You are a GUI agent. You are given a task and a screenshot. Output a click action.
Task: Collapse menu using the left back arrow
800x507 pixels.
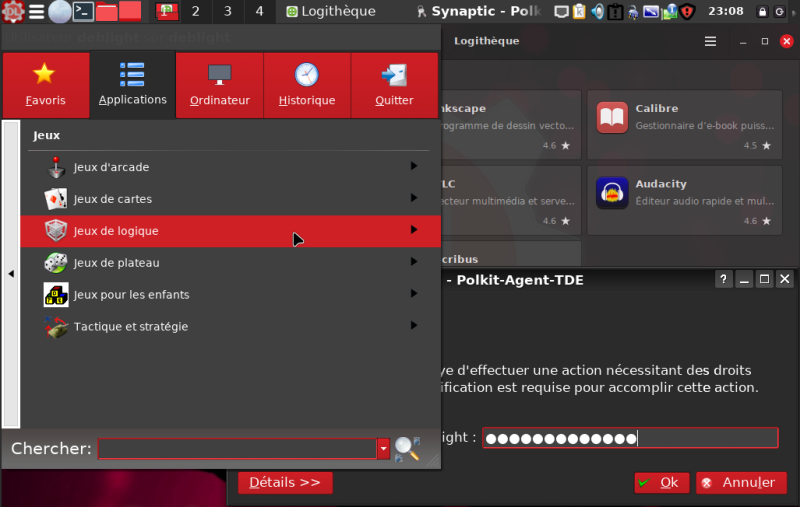tap(11, 273)
